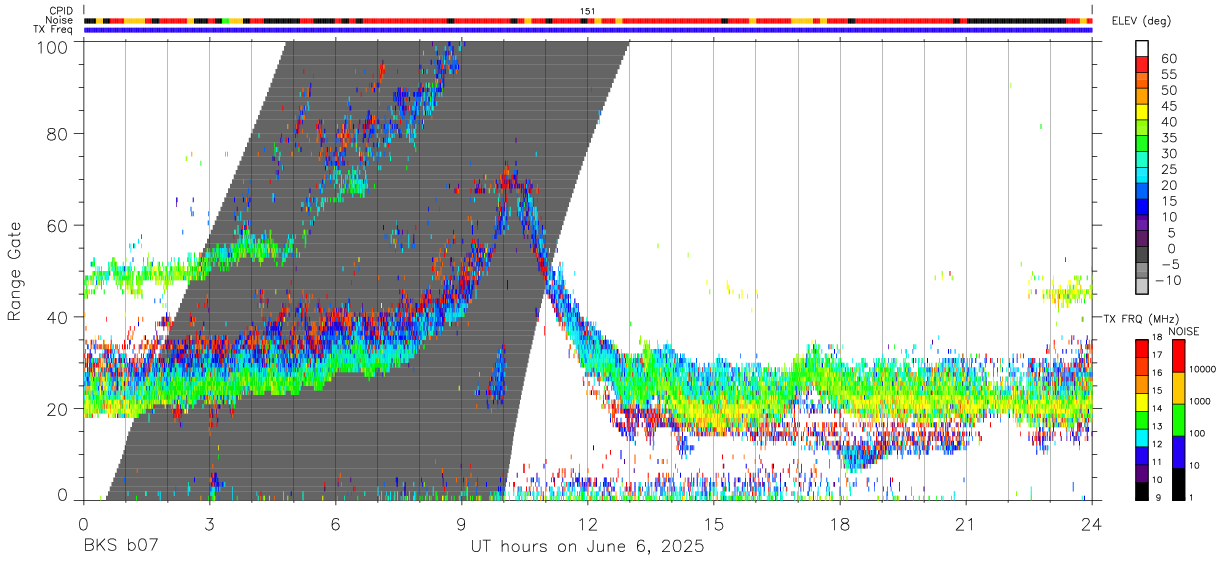1228x567 pixels.
Task: Click the light gray bottom segment of ELEV colorbar
Action: pyautogui.click(x=1143, y=288)
